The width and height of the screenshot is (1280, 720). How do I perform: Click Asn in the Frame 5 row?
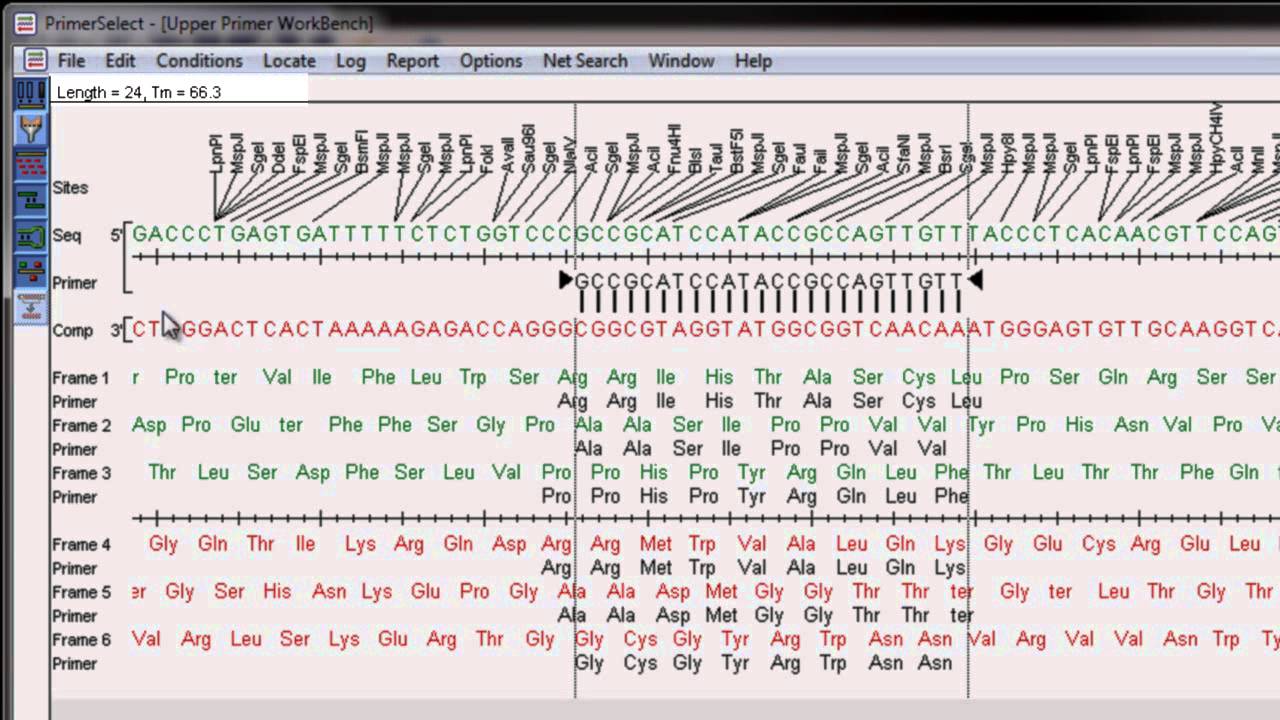(x=328, y=592)
